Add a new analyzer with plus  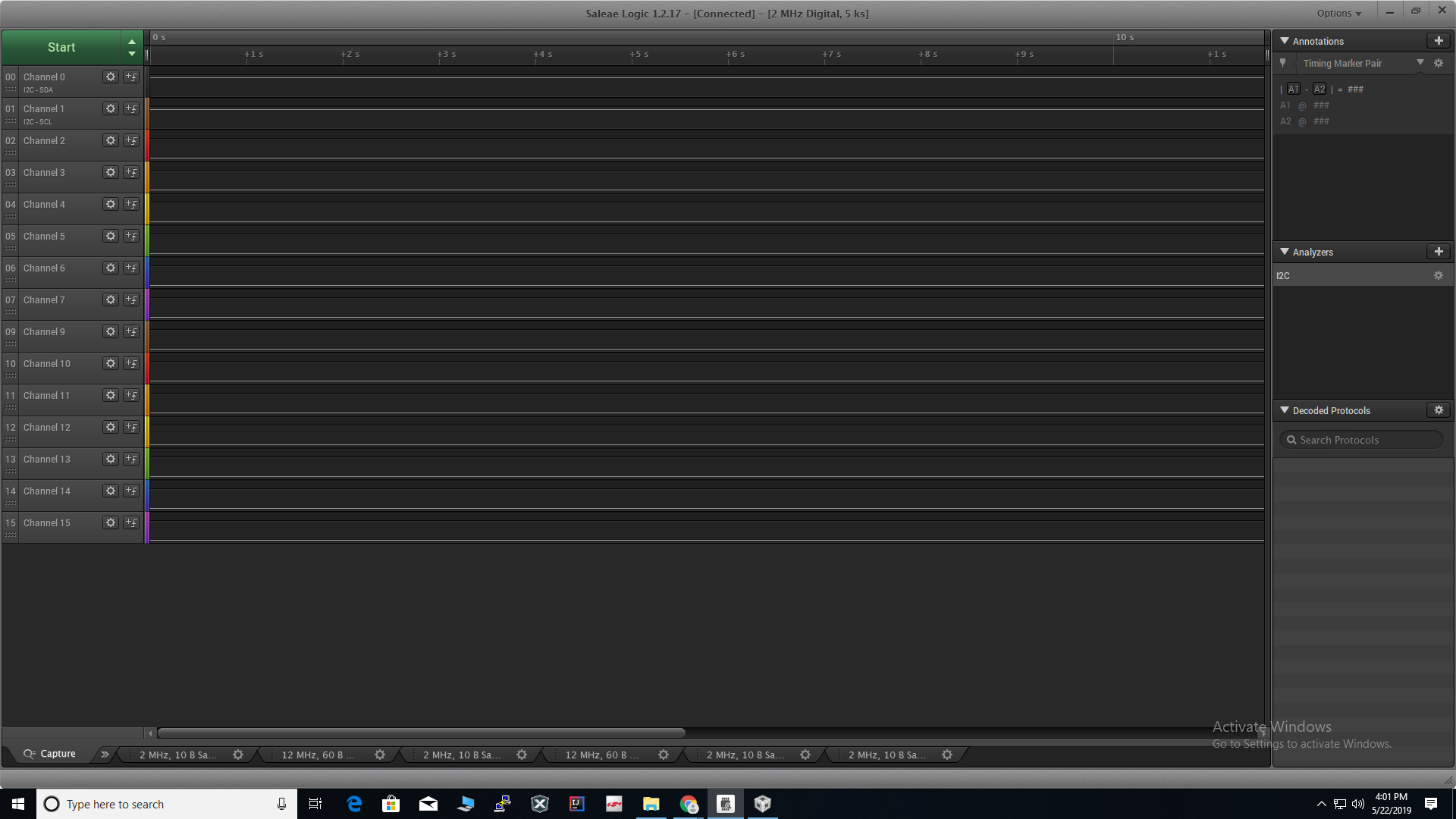click(1439, 252)
